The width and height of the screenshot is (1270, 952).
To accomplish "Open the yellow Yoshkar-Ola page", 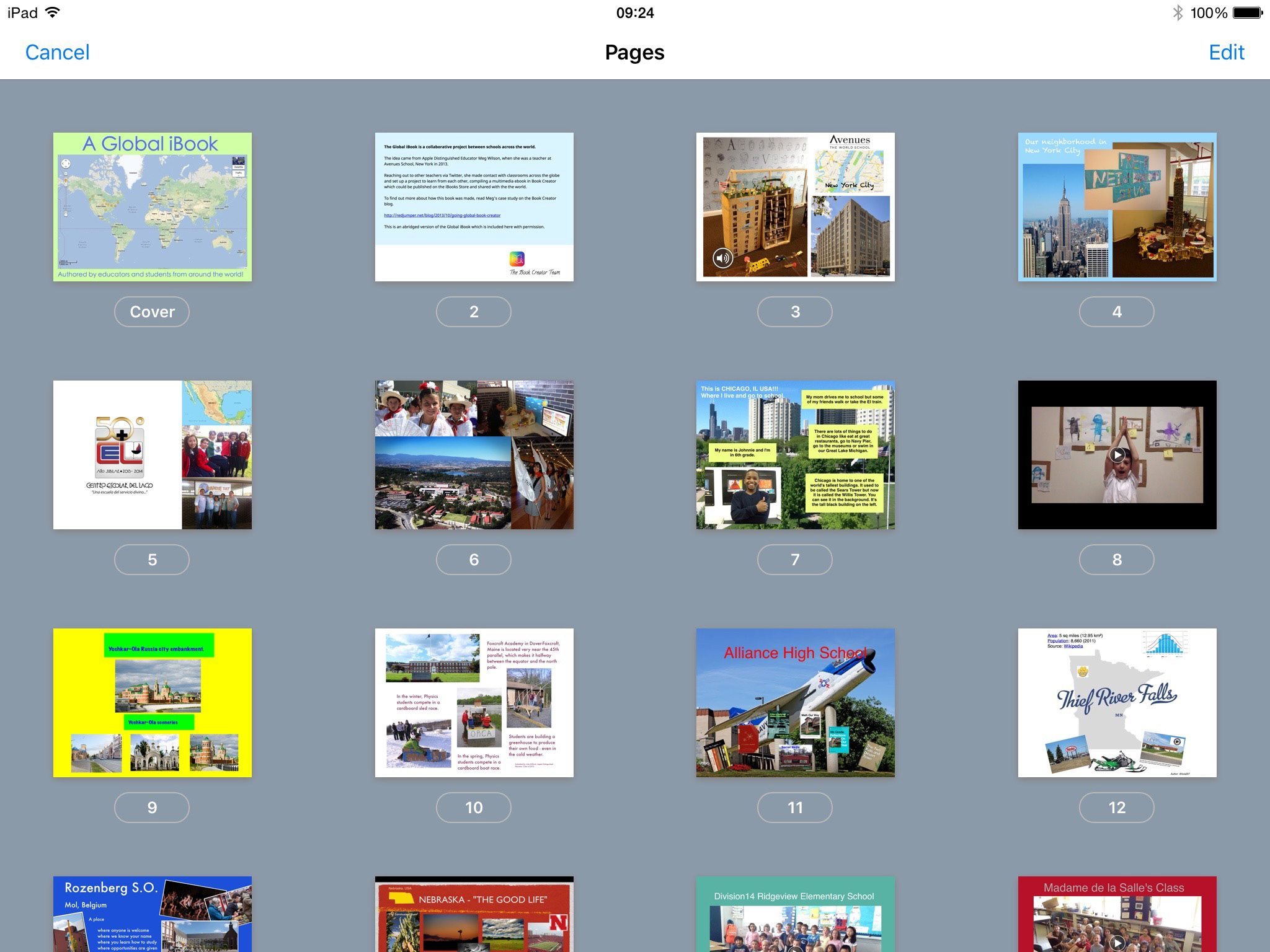I will coord(152,702).
